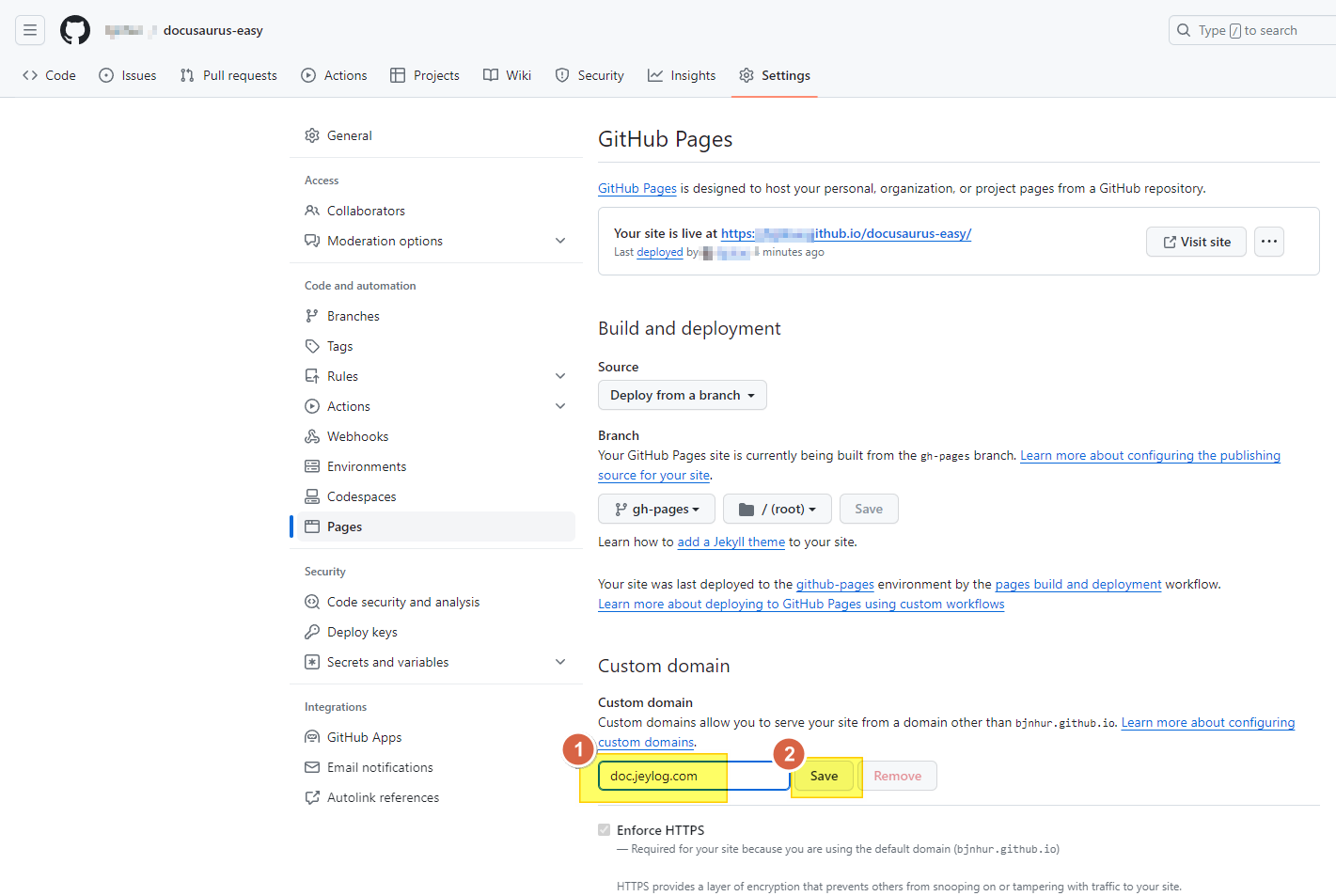
Task: Open Deploy keys settings
Action: click(x=436, y=632)
